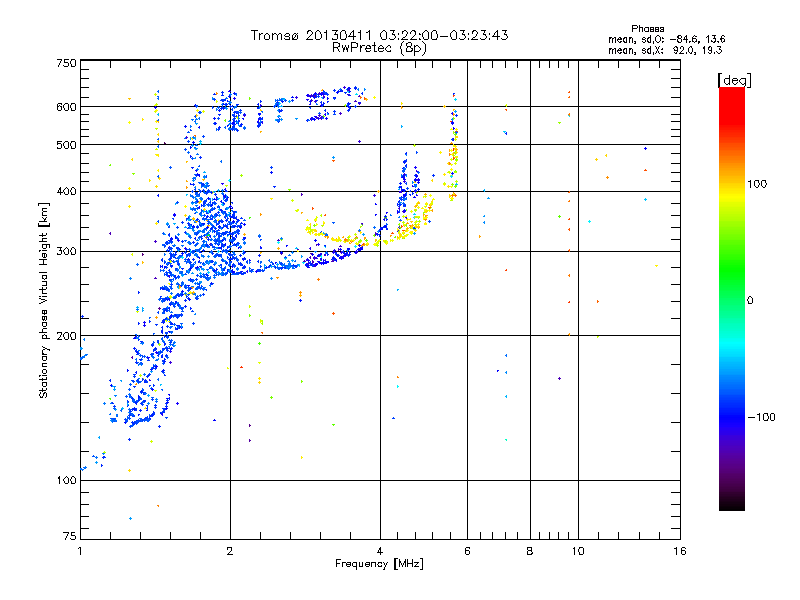The width and height of the screenshot is (800, 600).
Task: Click the 'Phases' header label
Action: pyautogui.click(x=647, y=29)
